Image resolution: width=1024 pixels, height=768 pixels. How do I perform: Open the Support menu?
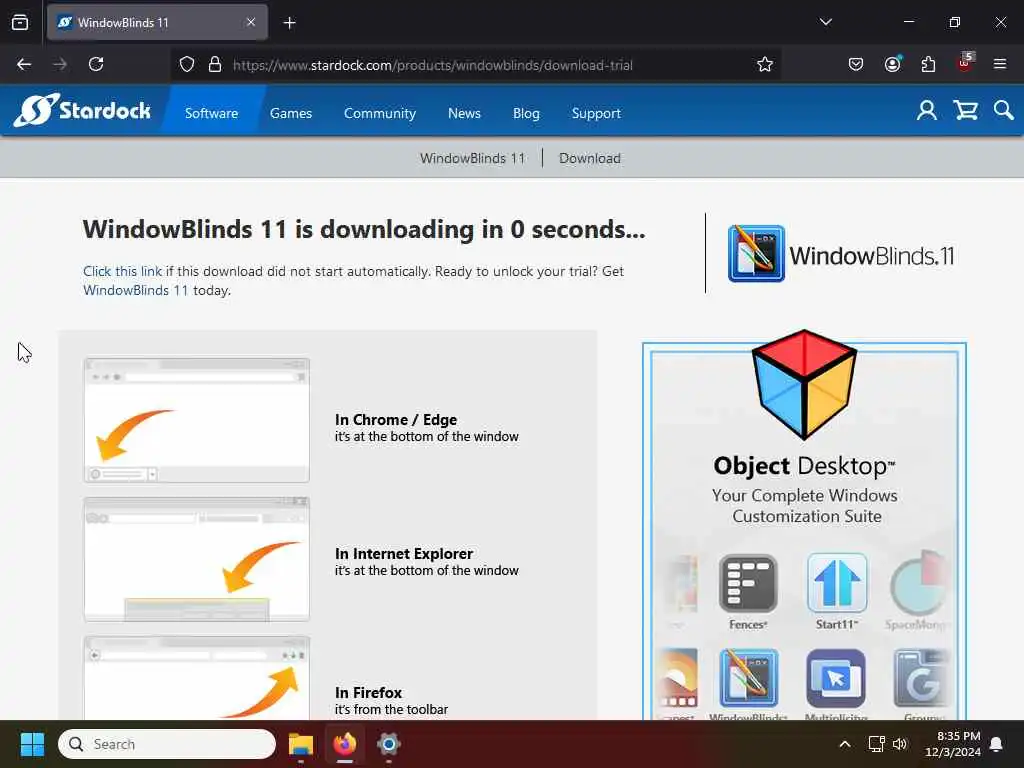[596, 113]
